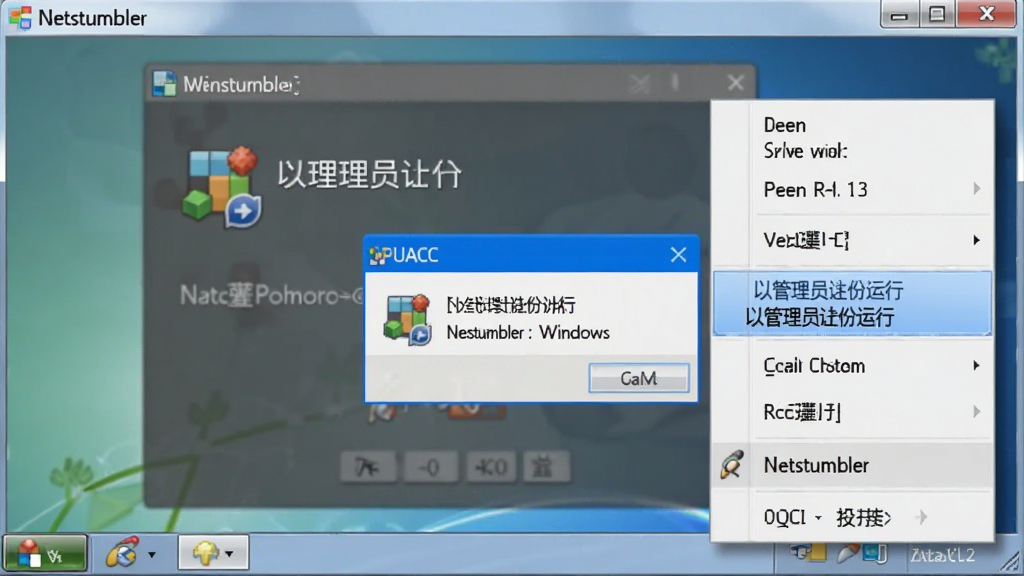
Task: Click the 以理理员让份 heading in Winstumbler
Action: pos(369,174)
